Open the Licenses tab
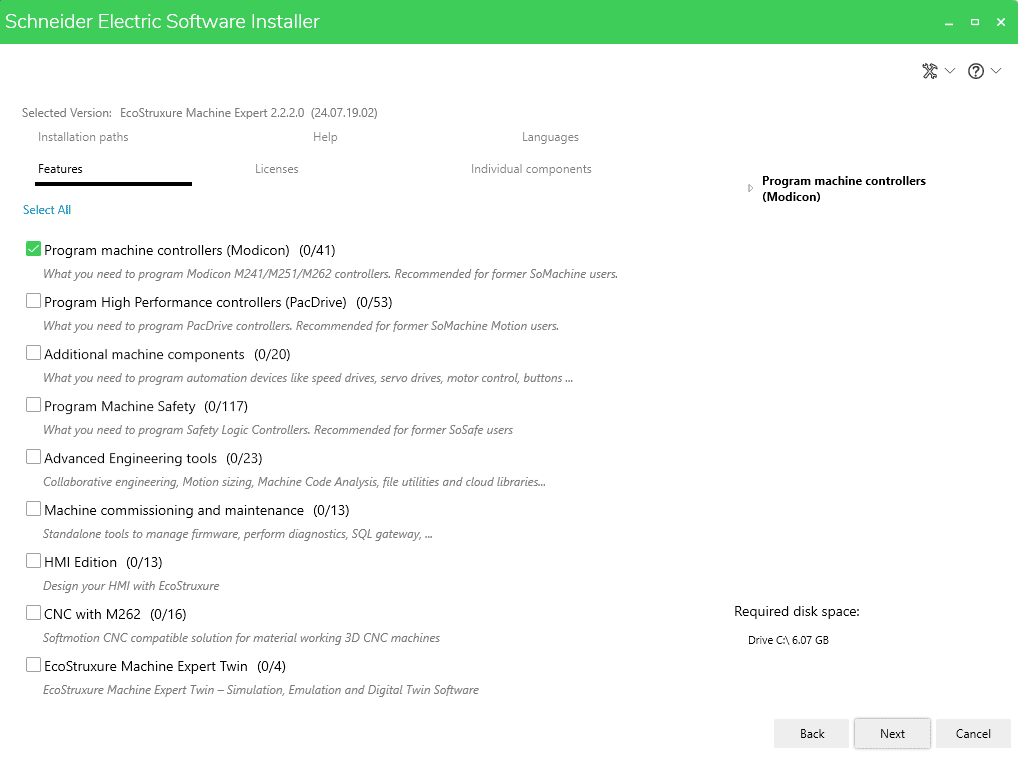The height and width of the screenshot is (763, 1018). coord(277,169)
